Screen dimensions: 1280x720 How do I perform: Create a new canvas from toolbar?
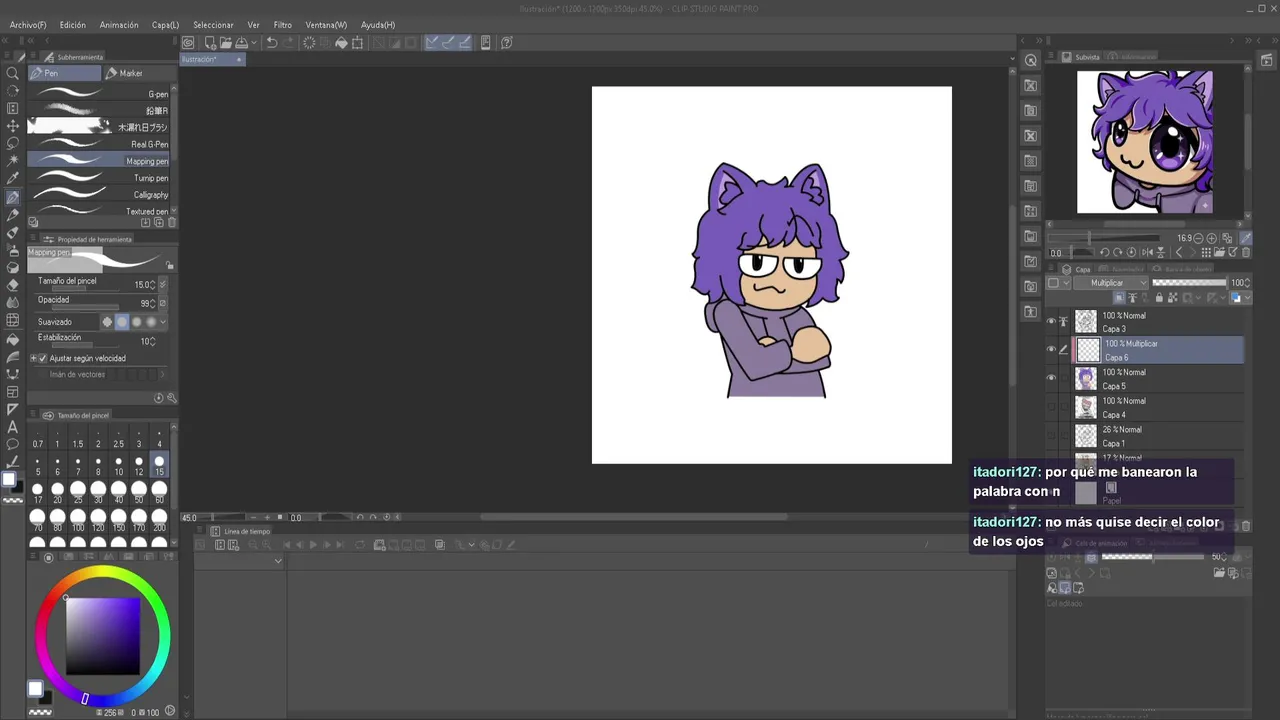pos(210,43)
